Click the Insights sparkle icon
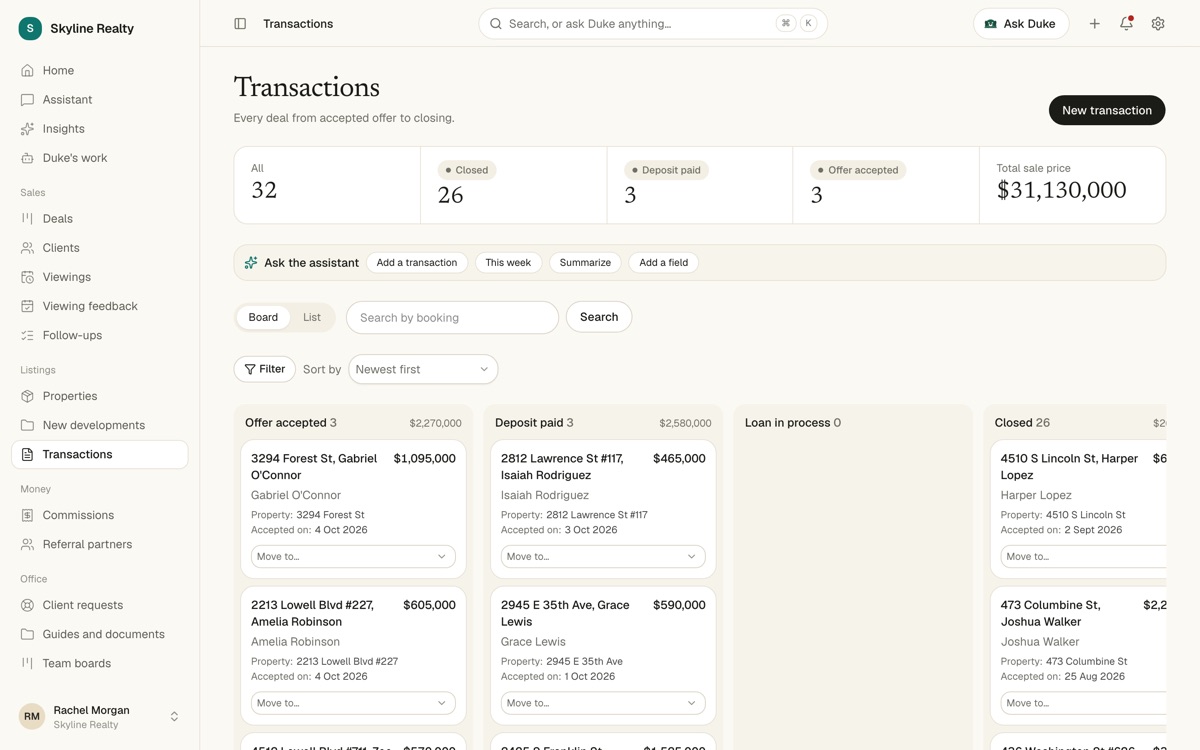The width and height of the screenshot is (1200, 750). 27,129
